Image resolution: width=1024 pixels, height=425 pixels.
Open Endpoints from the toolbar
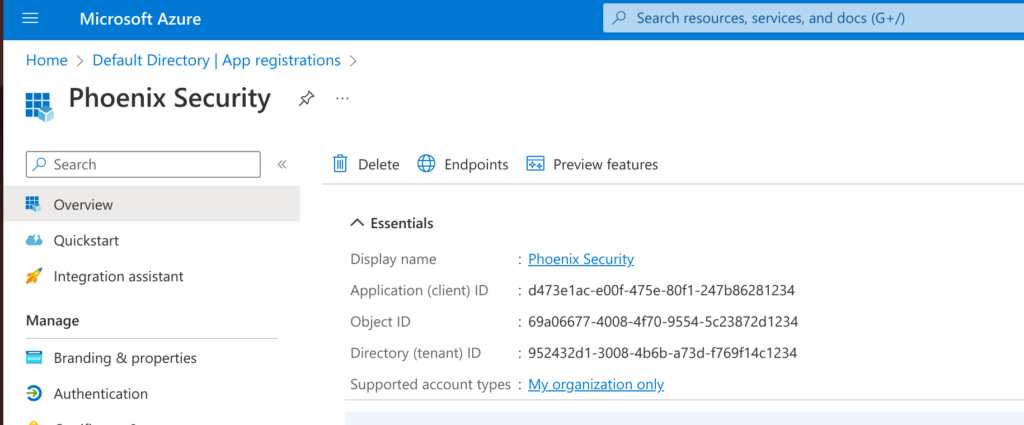(462, 165)
